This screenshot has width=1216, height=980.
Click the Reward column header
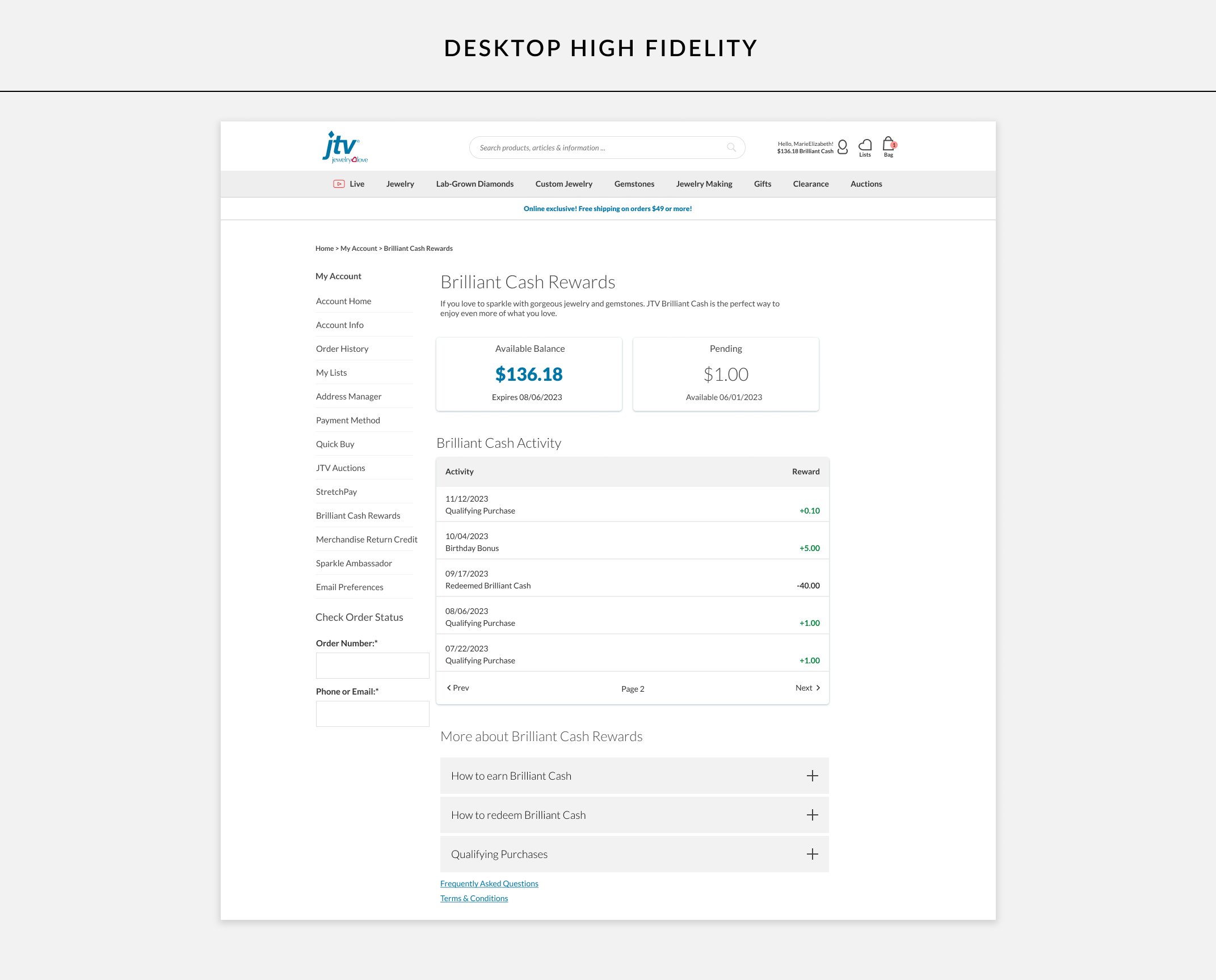(806, 472)
